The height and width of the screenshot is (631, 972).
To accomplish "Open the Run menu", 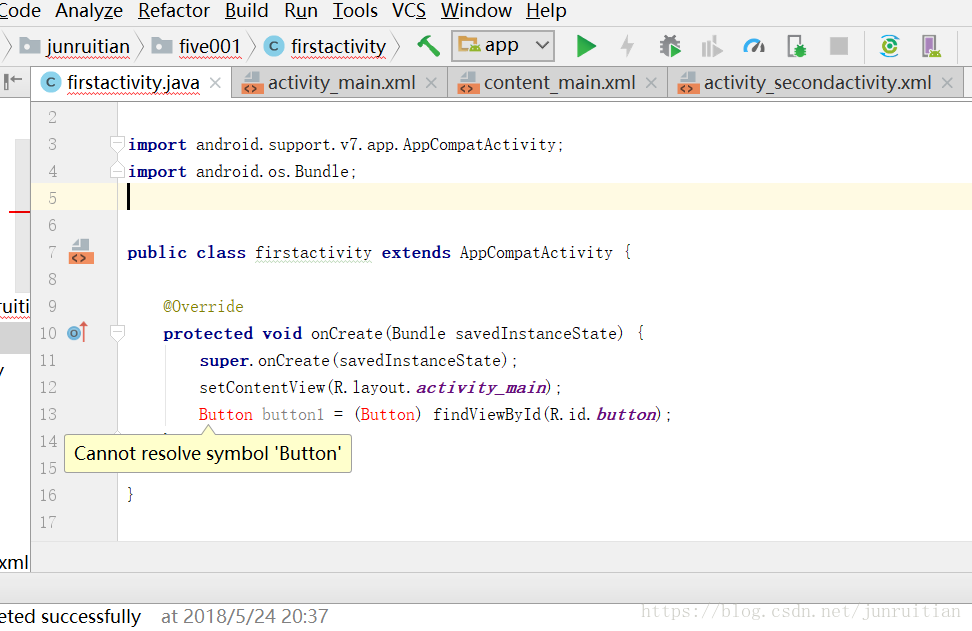I will tap(301, 11).
